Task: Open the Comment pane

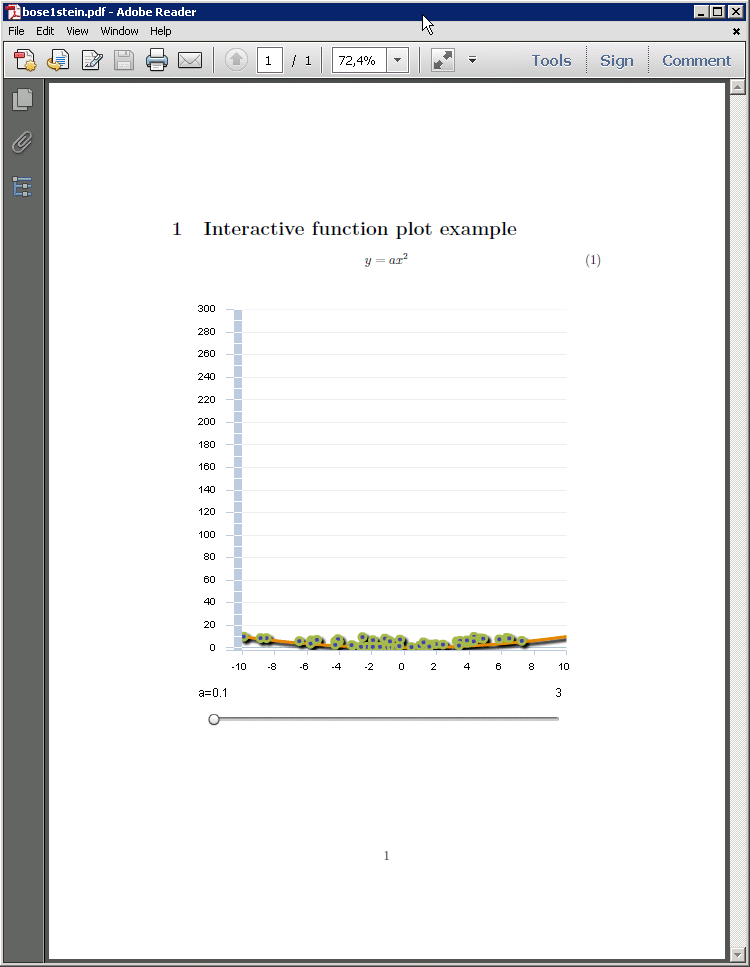Action: point(696,60)
